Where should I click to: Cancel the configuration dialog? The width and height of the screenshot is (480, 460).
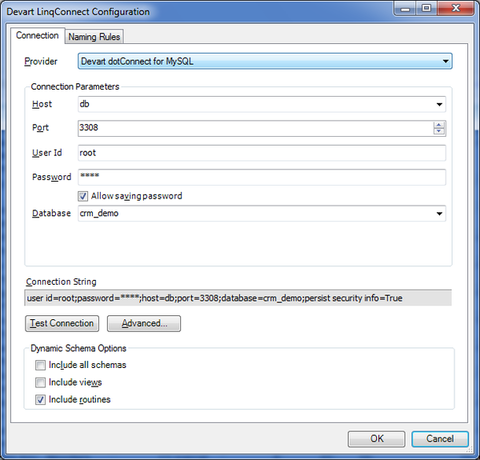tap(440, 439)
